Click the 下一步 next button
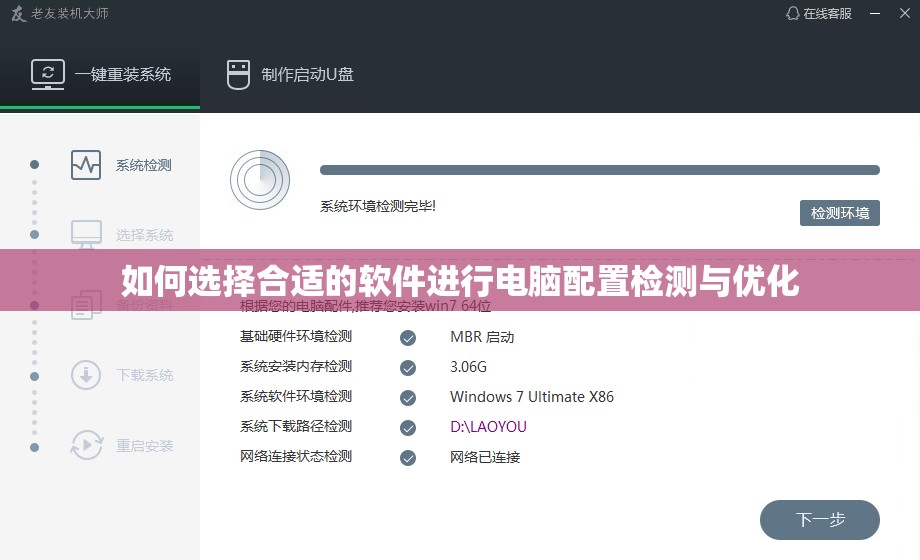Screen dimensions: 920x560 pos(820,519)
